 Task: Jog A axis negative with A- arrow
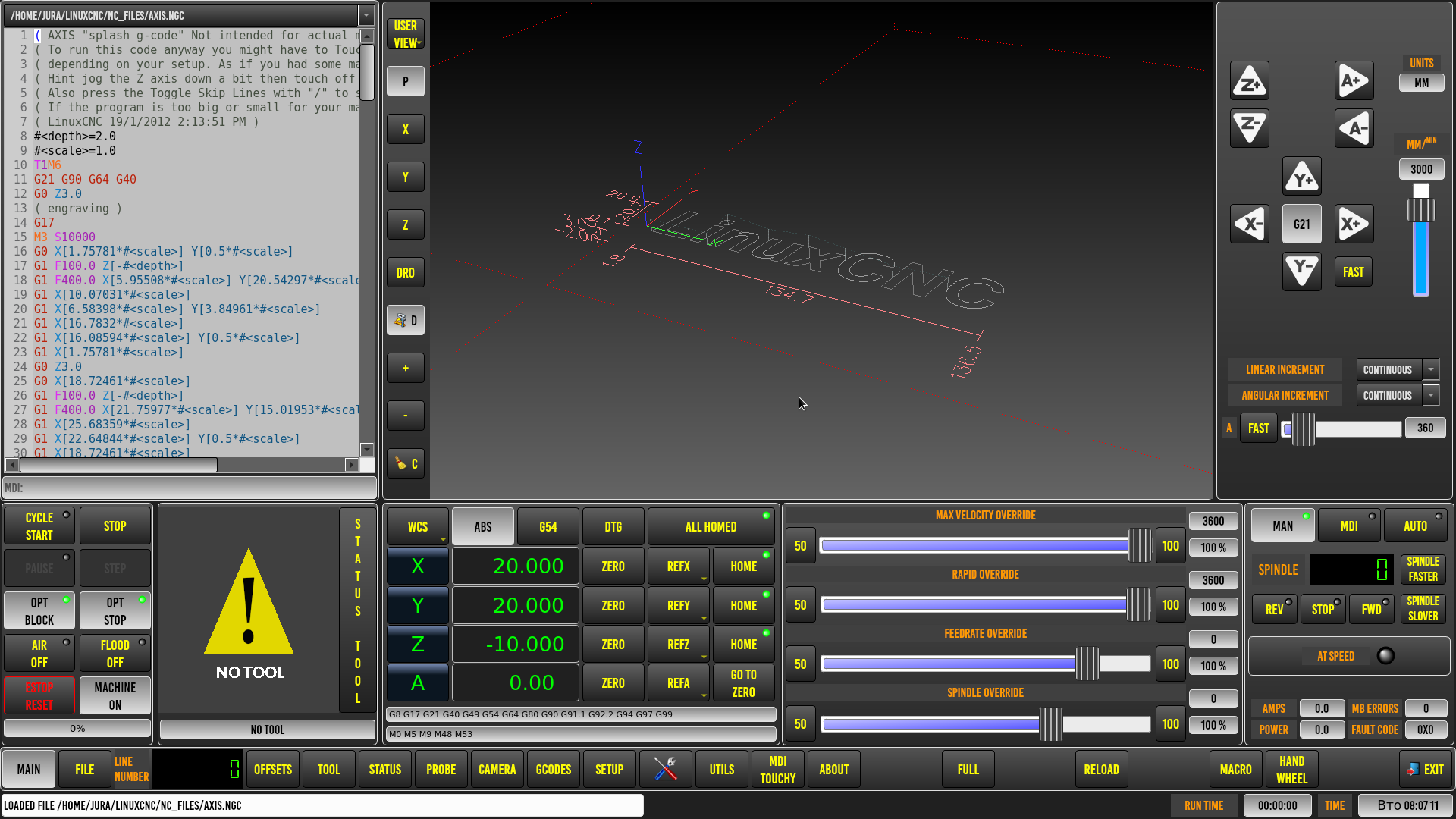[x=1354, y=128]
